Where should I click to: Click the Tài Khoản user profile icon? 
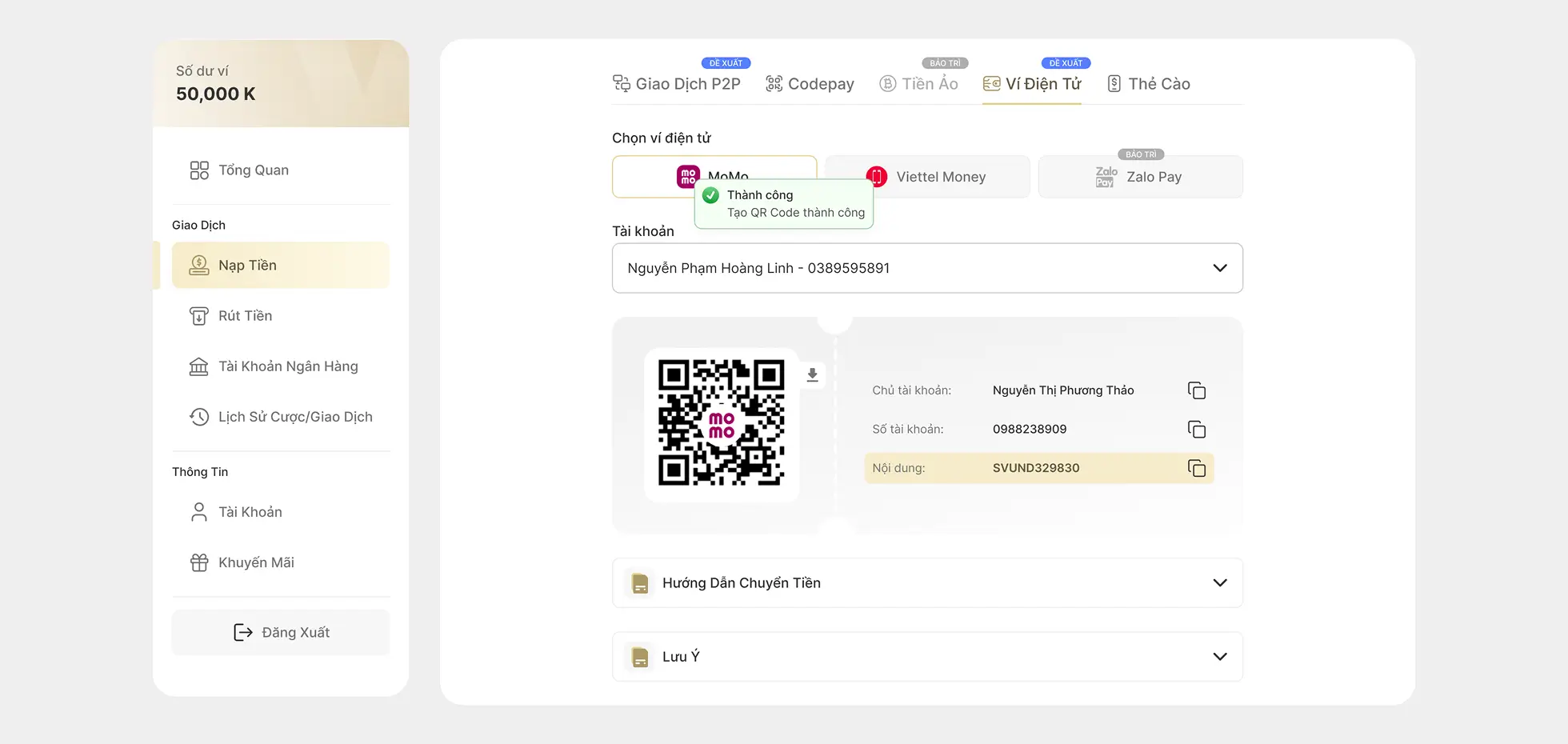[199, 512]
